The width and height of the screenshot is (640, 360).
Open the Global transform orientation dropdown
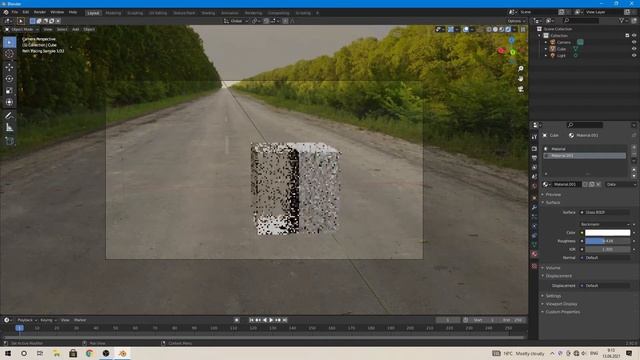[x=236, y=21]
